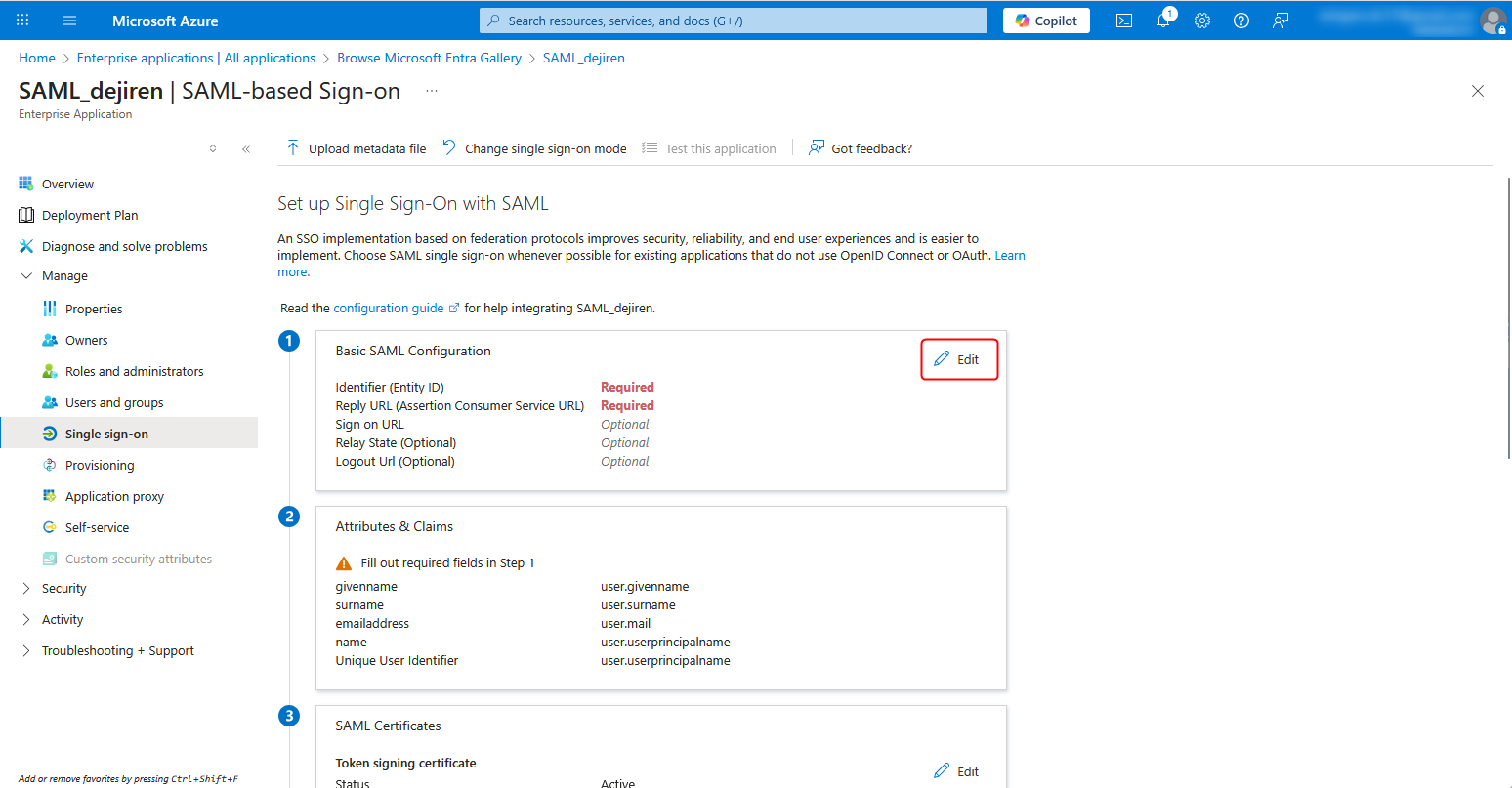Click the Provisioning sync icon
This screenshot has width=1512, height=788.
[x=50, y=465]
